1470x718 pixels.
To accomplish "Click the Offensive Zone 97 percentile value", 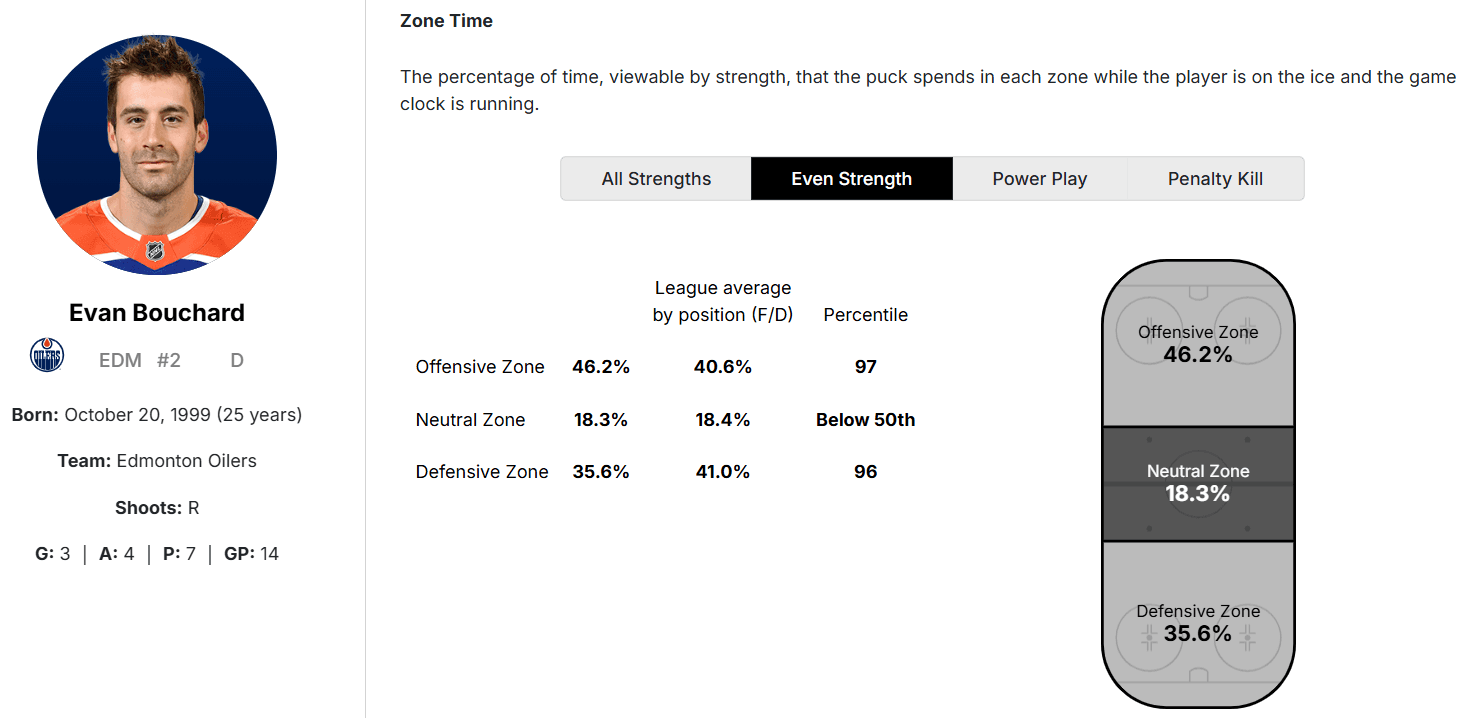I will point(866,367).
